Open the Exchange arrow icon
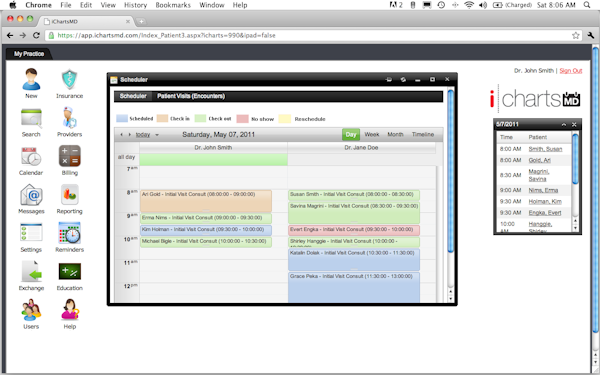The image size is (600, 375). pos(31,271)
